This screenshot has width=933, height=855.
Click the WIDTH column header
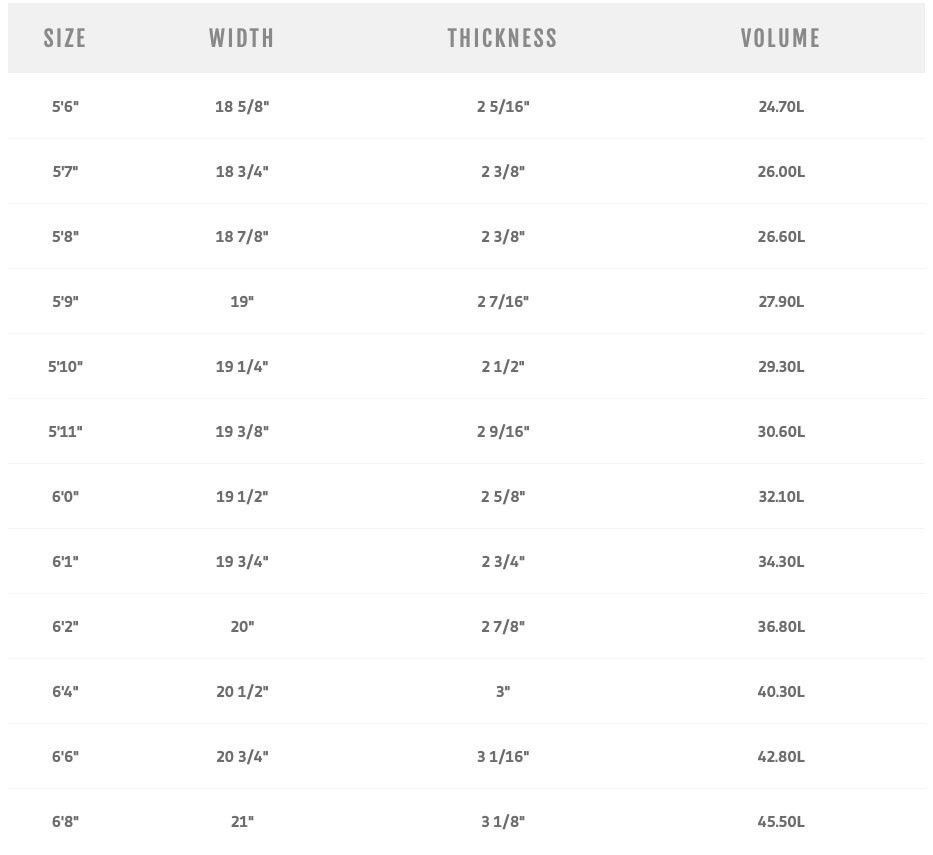[x=242, y=38]
